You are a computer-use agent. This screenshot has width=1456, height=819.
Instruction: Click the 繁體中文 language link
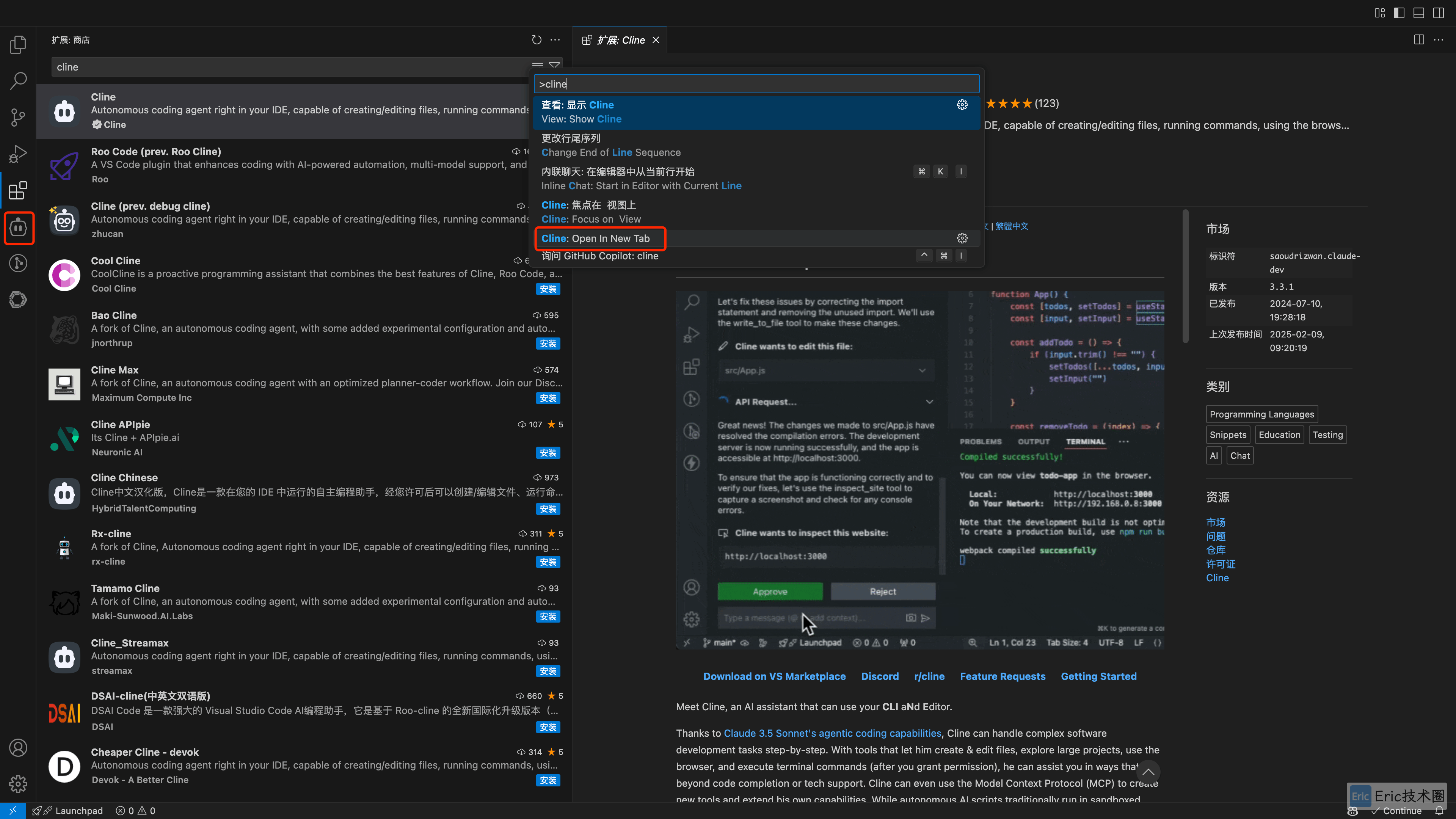tap(1012, 226)
